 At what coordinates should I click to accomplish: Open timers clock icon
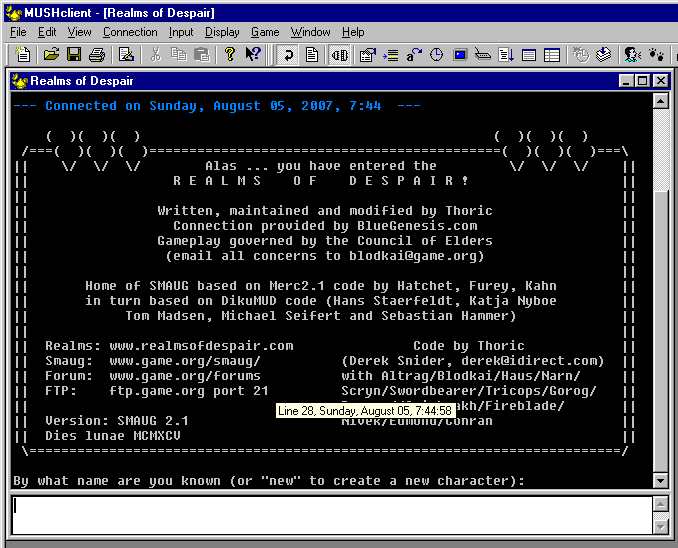click(437, 55)
